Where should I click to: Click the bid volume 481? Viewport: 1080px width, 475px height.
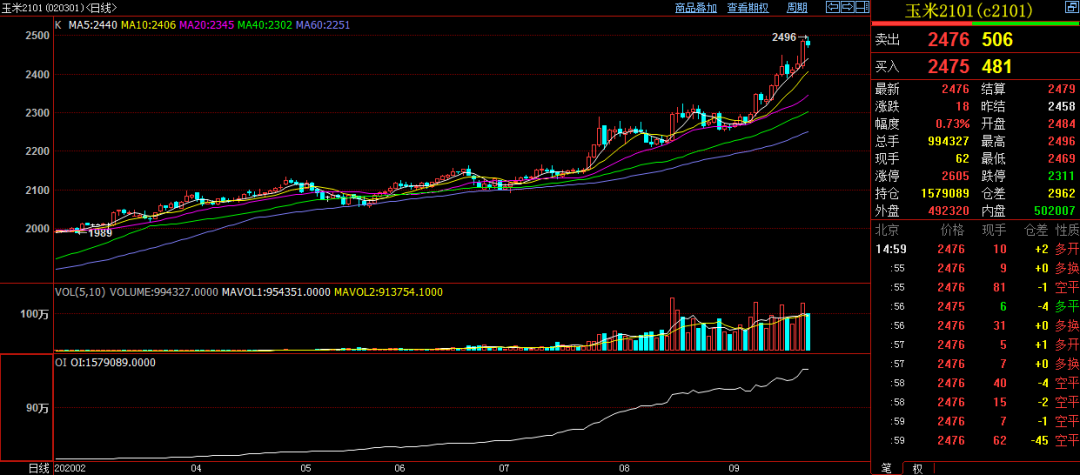tap(997, 66)
